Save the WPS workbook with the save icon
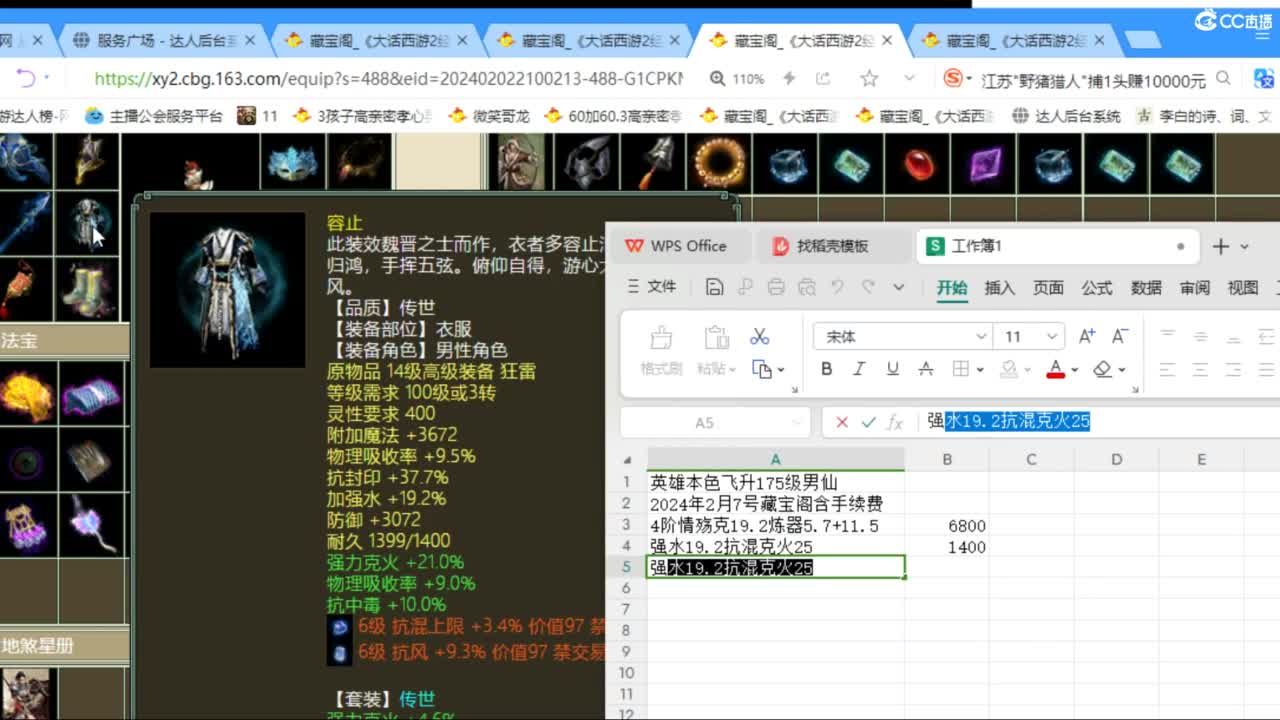Viewport: 1280px width, 720px height. (714, 287)
